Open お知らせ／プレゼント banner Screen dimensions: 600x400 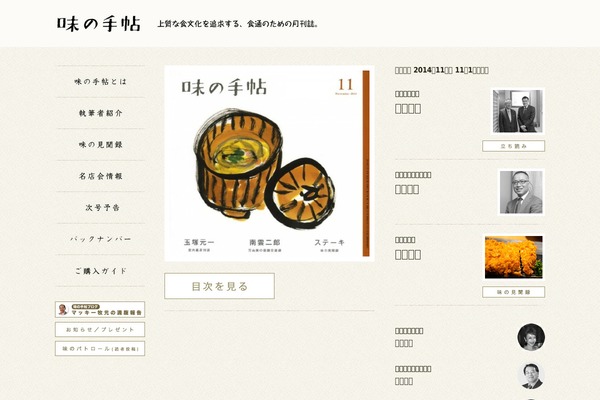[100, 329]
